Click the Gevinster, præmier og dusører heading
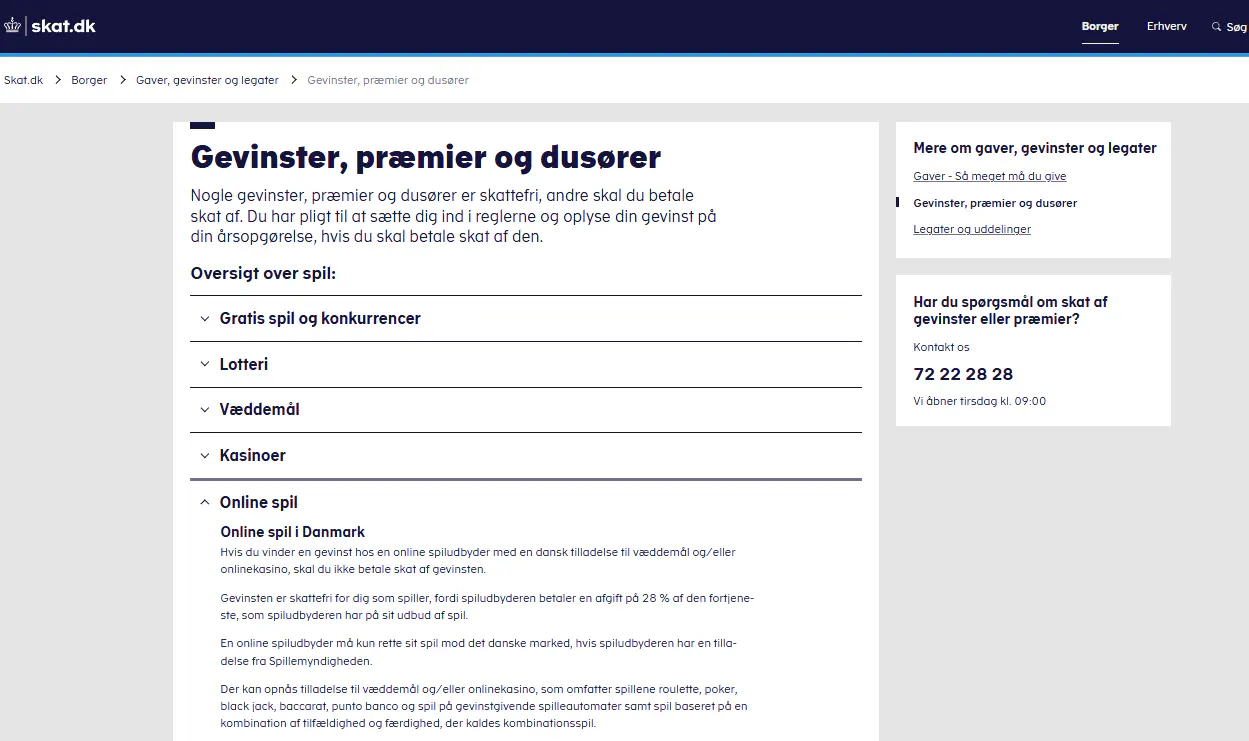Screen dimensions: 1249x741 [426, 158]
